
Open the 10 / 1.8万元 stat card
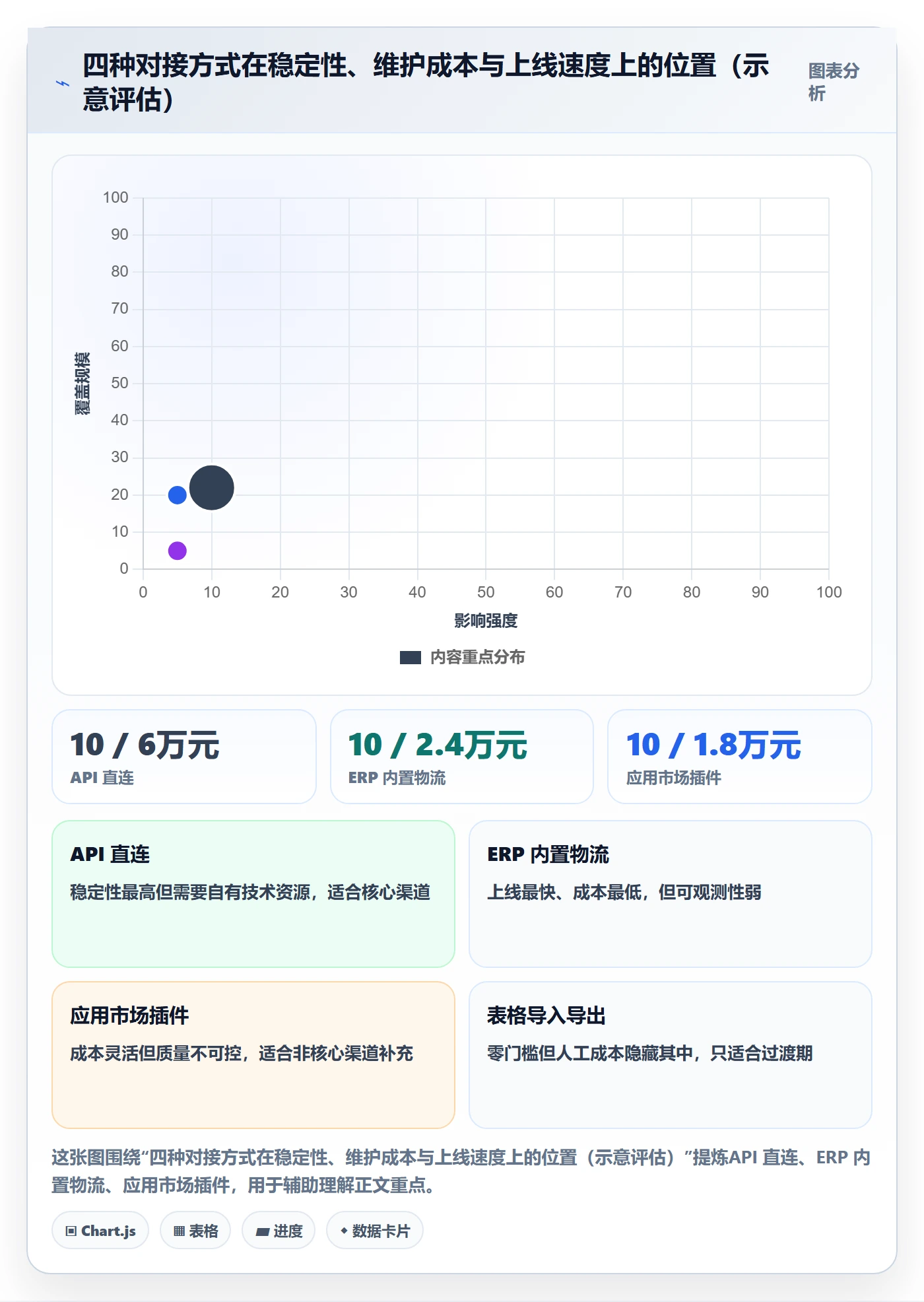tap(740, 757)
